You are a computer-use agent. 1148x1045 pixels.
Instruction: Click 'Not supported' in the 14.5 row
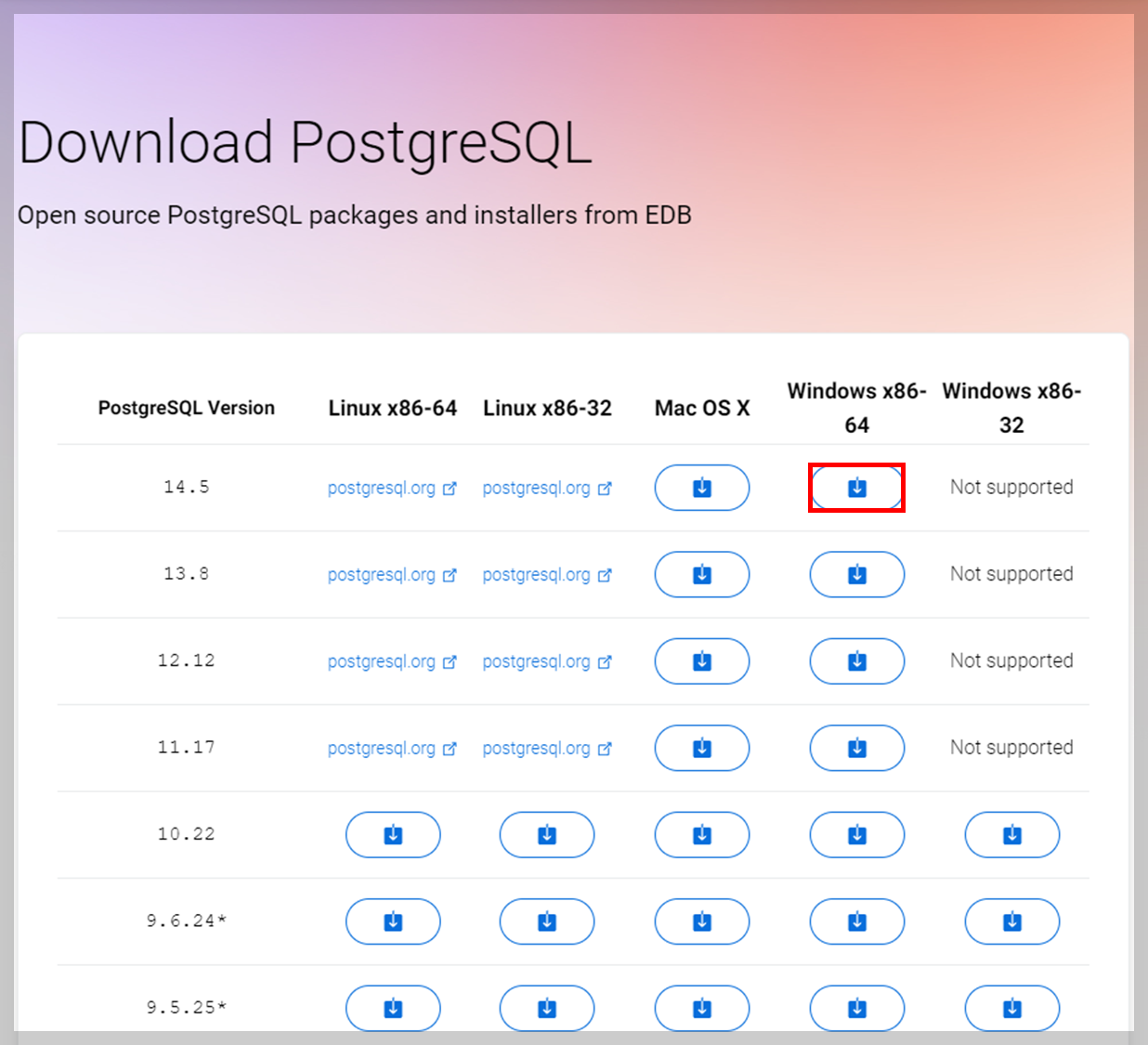click(1011, 487)
